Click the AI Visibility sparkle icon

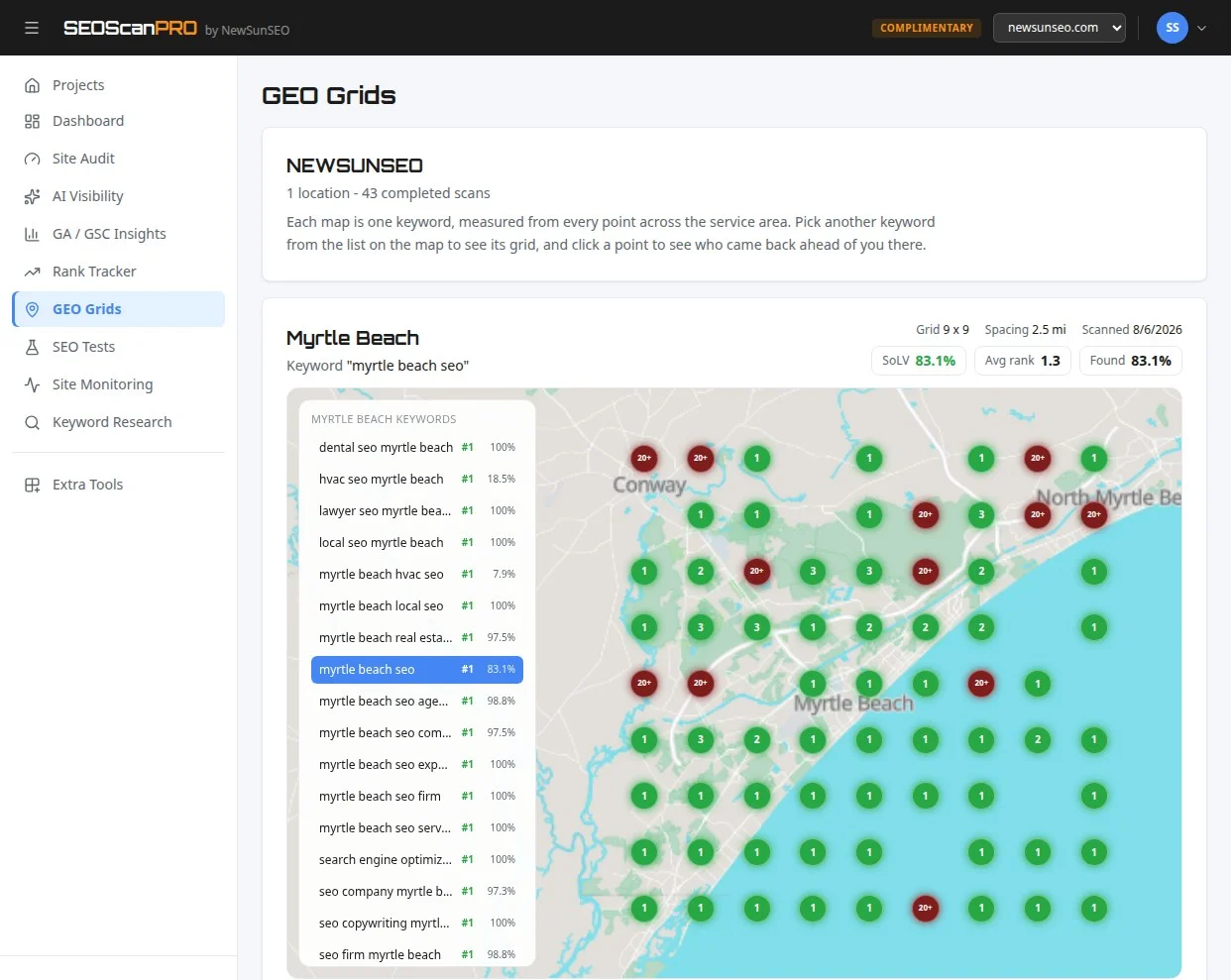pyautogui.click(x=32, y=196)
